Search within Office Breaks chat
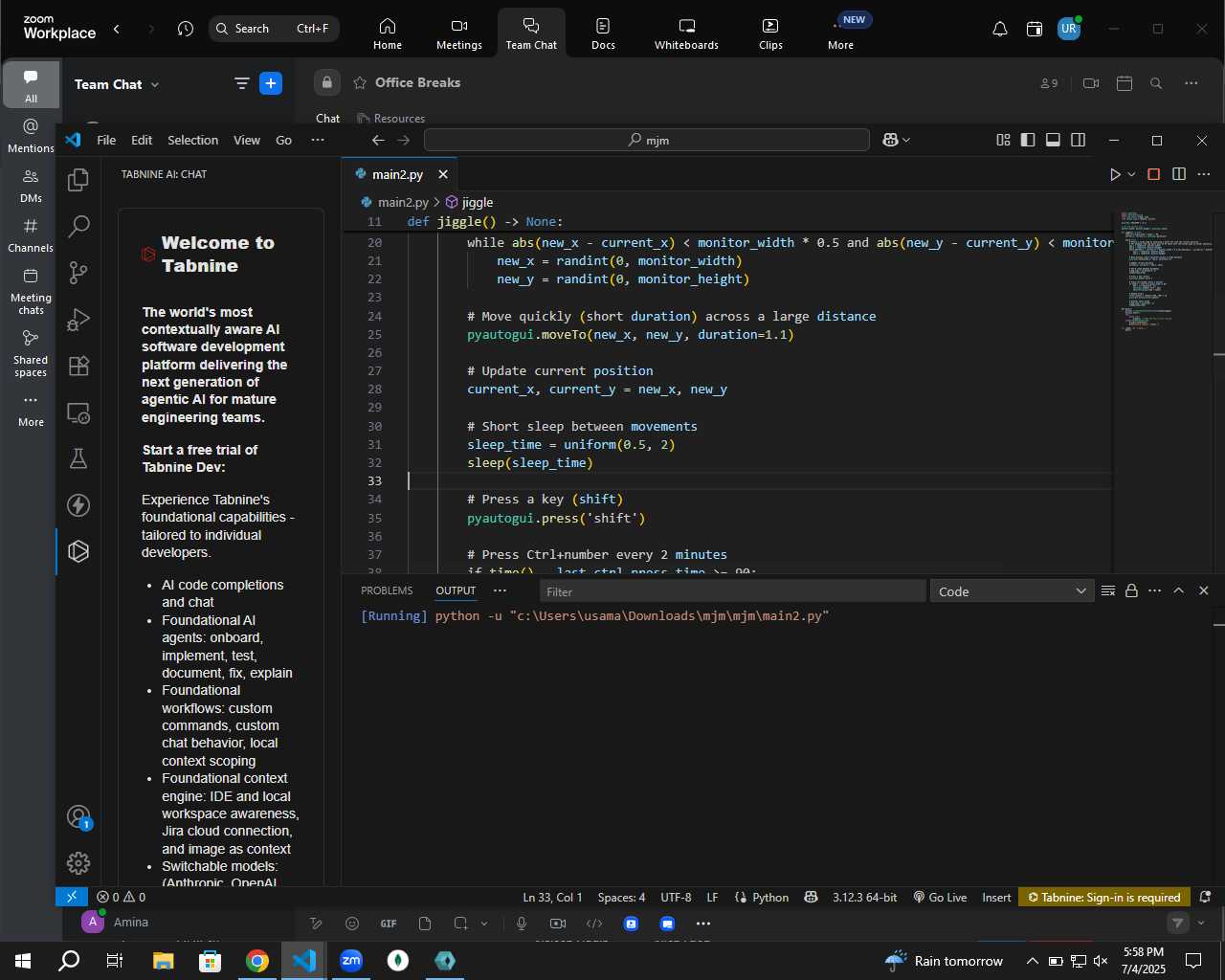This screenshot has height=980, width=1225. click(x=1156, y=83)
